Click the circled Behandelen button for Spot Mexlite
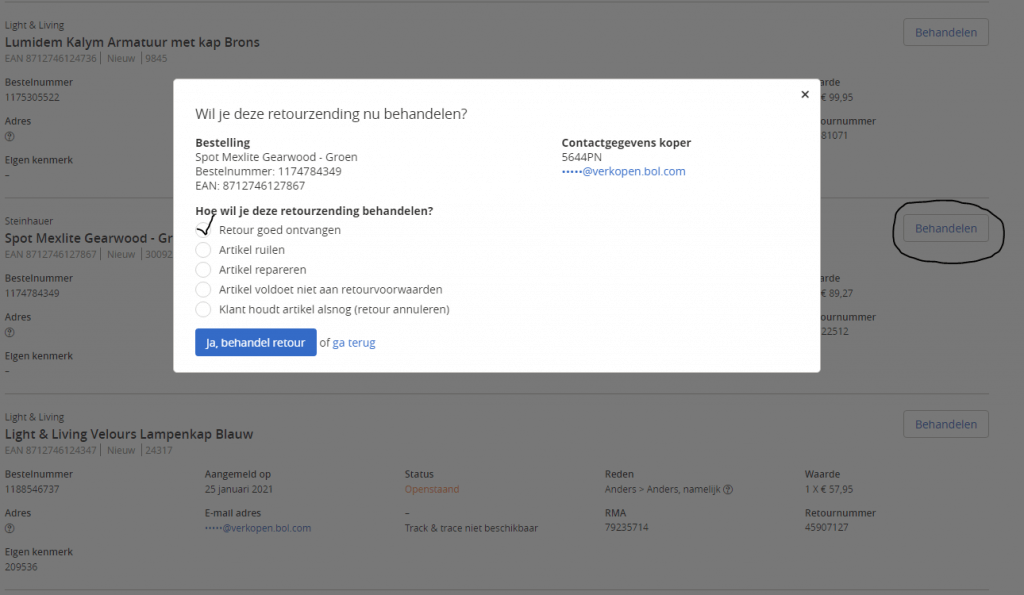 tap(945, 229)
